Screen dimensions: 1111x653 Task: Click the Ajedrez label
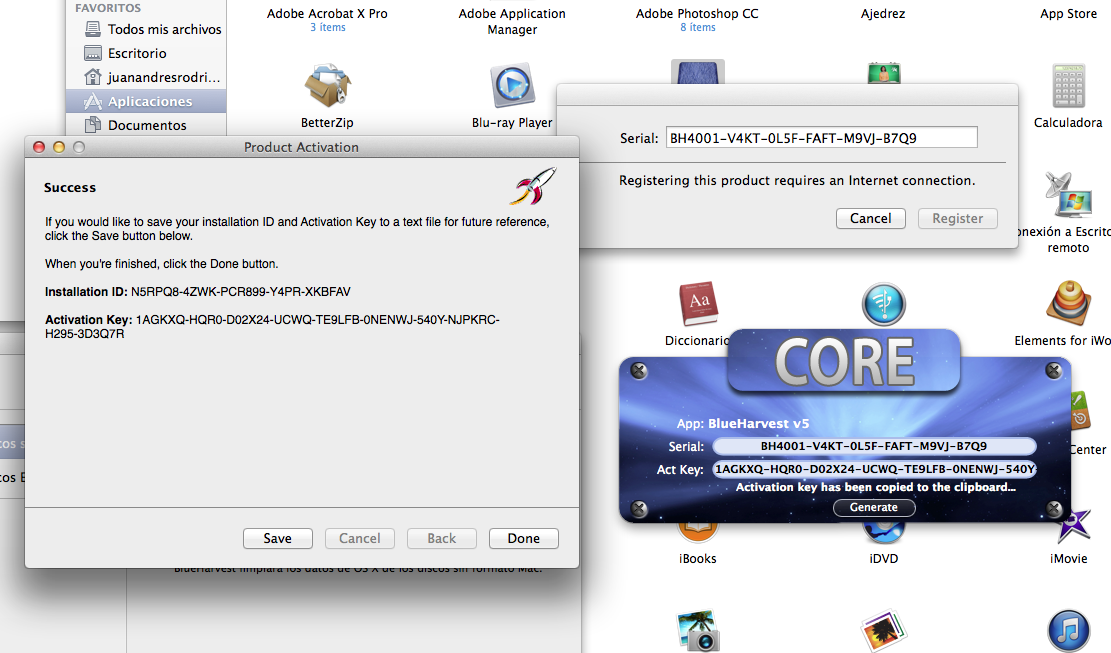click(x=883, y=13)
